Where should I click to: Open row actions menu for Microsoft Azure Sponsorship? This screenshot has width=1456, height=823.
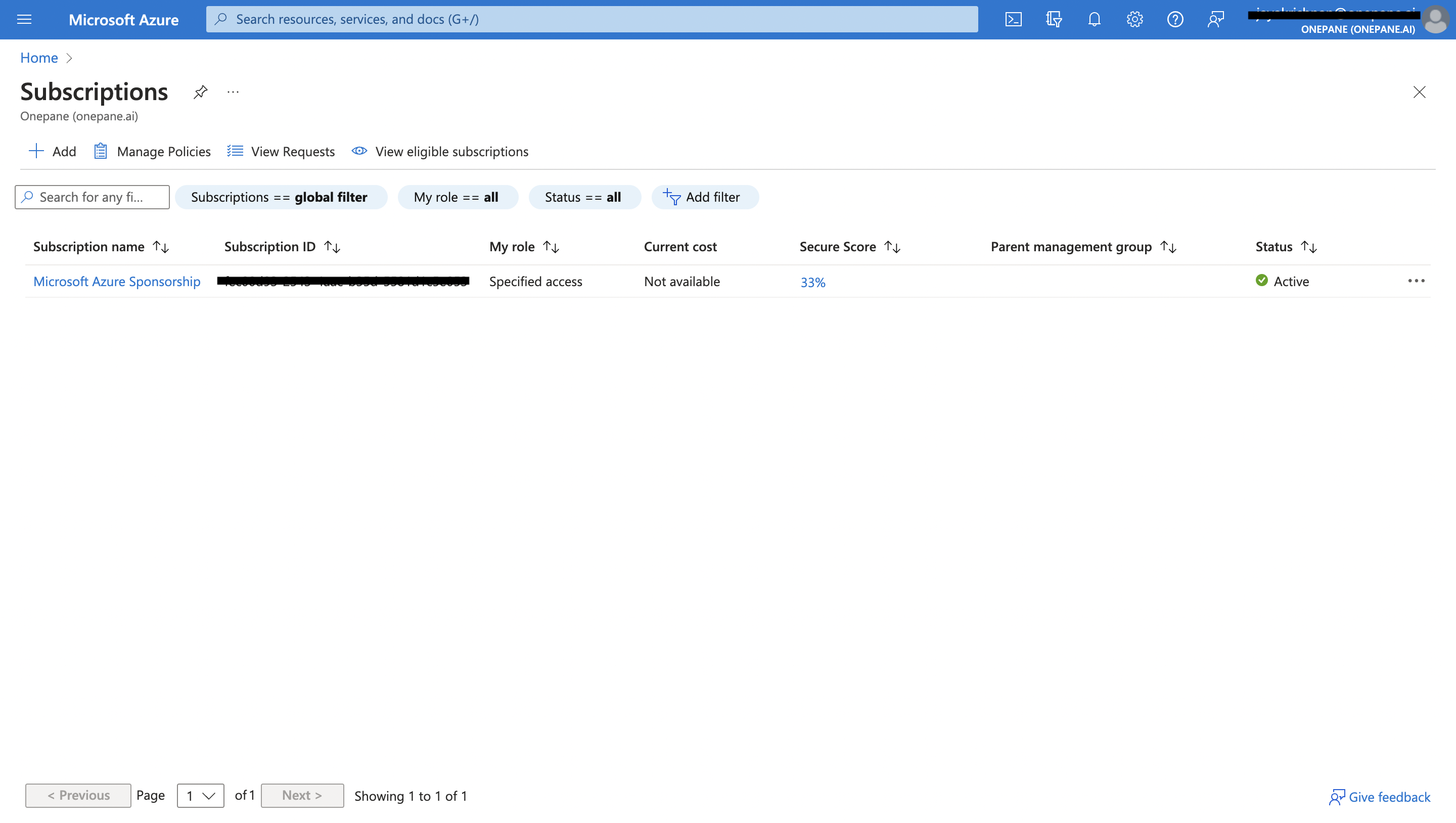(1416, 281)
